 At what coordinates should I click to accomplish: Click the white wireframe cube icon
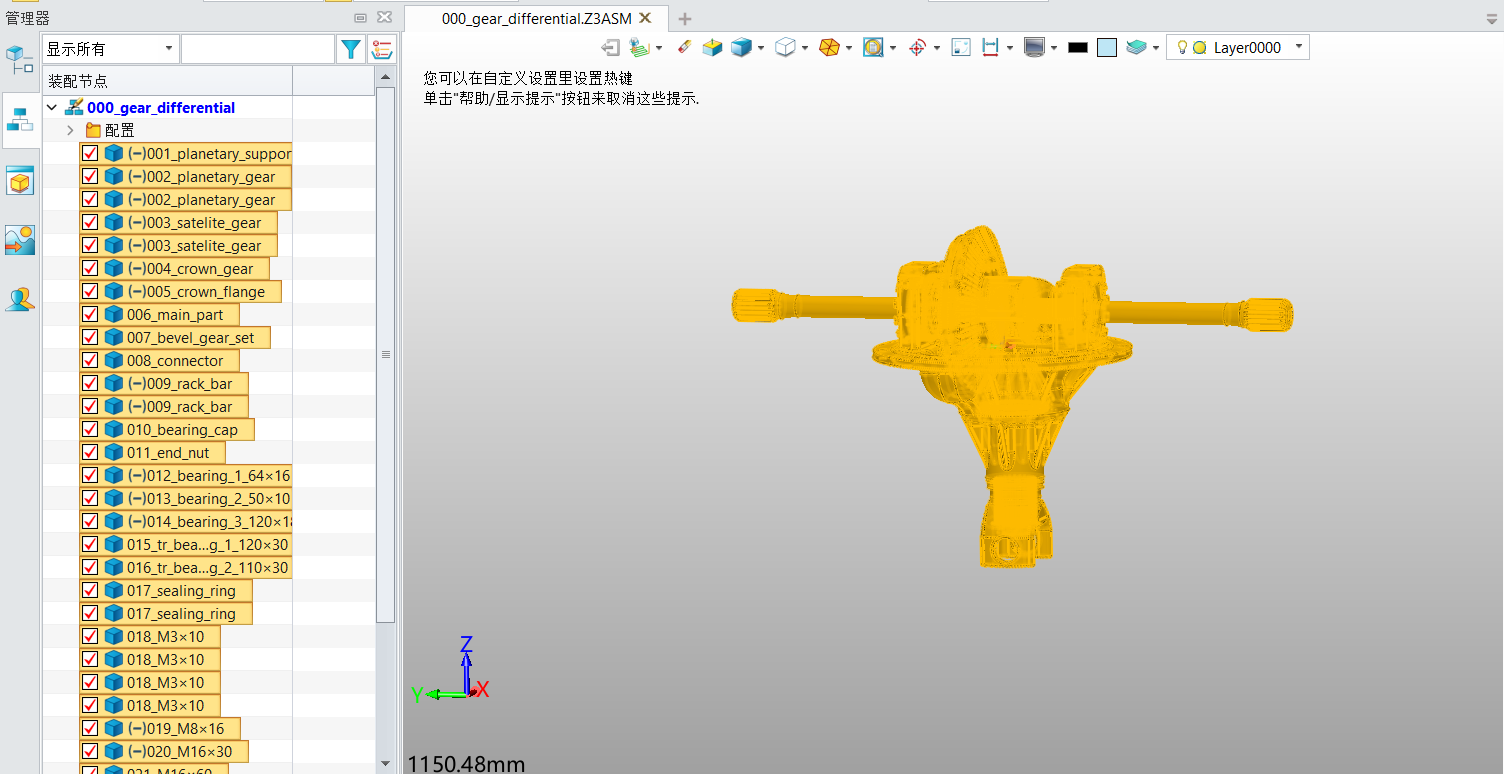(785, 47)
